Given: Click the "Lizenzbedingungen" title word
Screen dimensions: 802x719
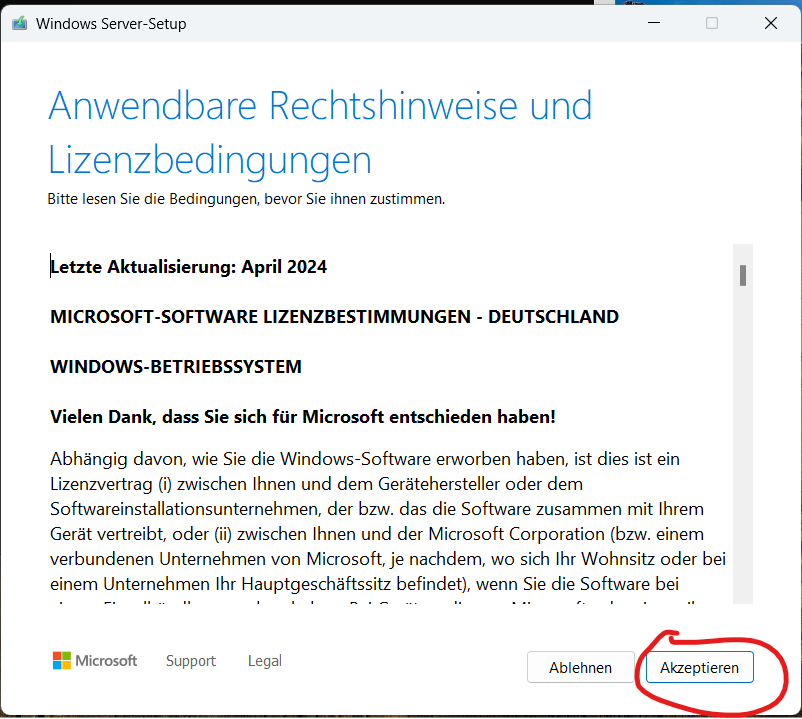Looking at the screenshot, I should (210, 160).
